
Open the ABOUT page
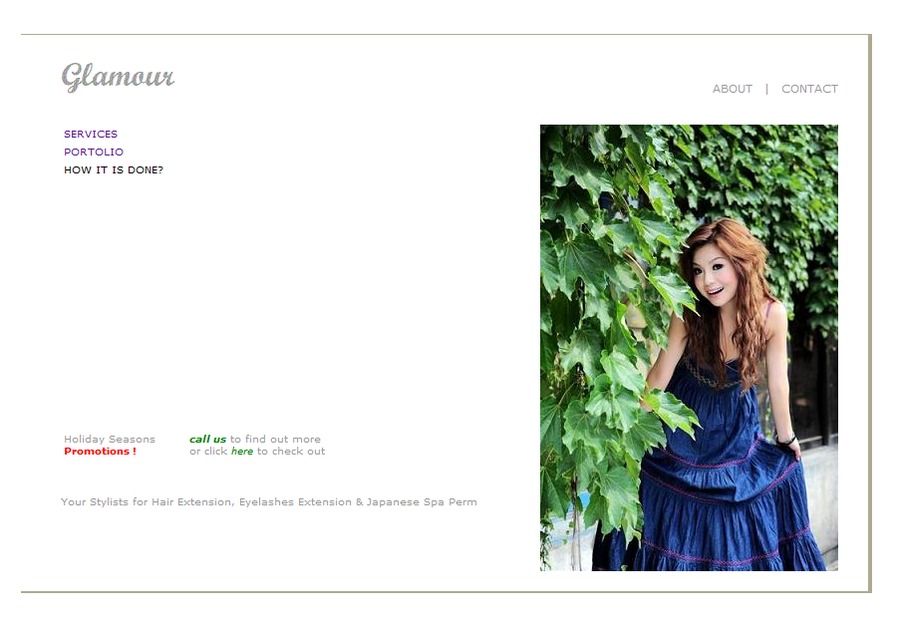(x=732, y=89)
